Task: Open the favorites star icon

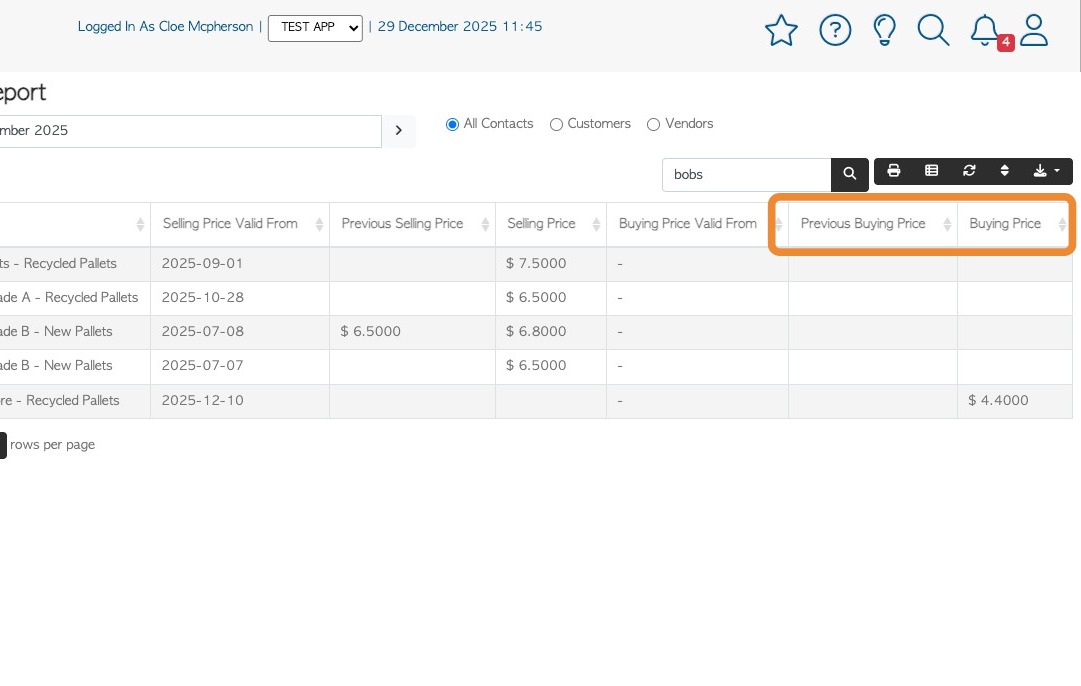Action: click(x=781, y=30)
